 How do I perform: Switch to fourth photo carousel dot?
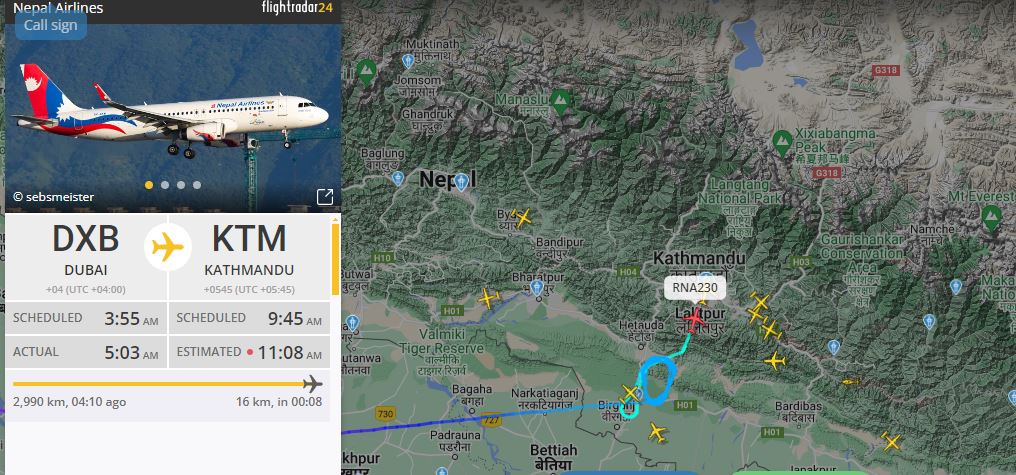click(197, 185)
